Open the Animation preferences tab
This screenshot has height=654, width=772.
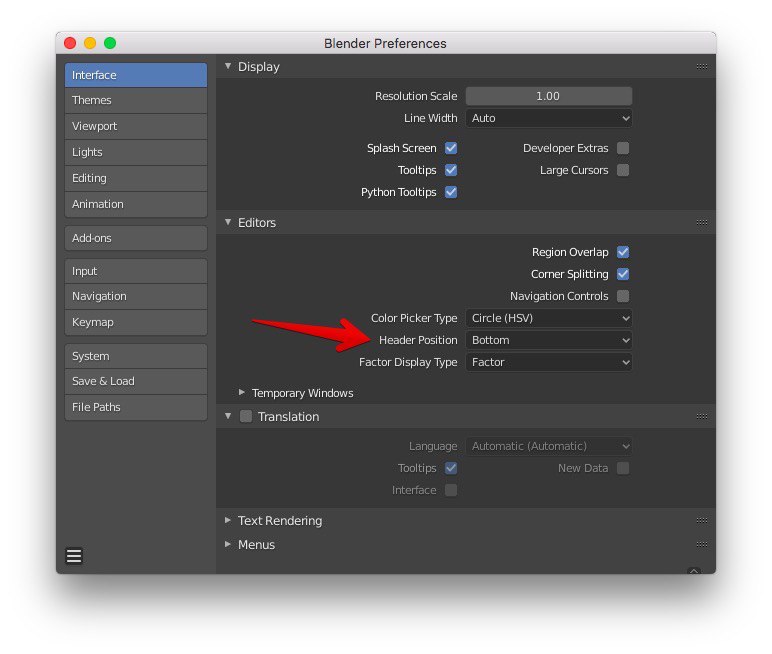pyautogui.click(x=136, y=204)
